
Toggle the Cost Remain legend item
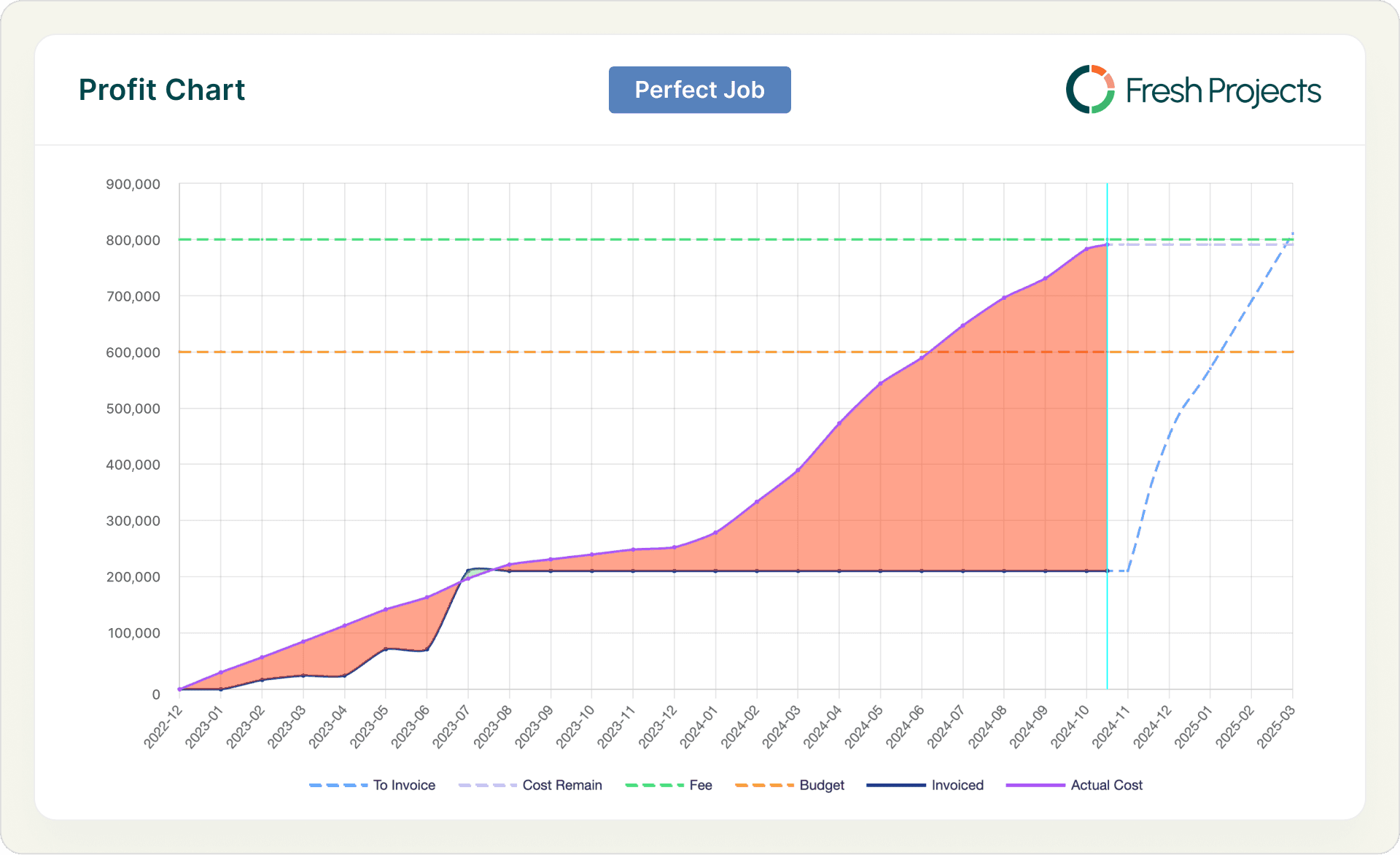(561, 785)
